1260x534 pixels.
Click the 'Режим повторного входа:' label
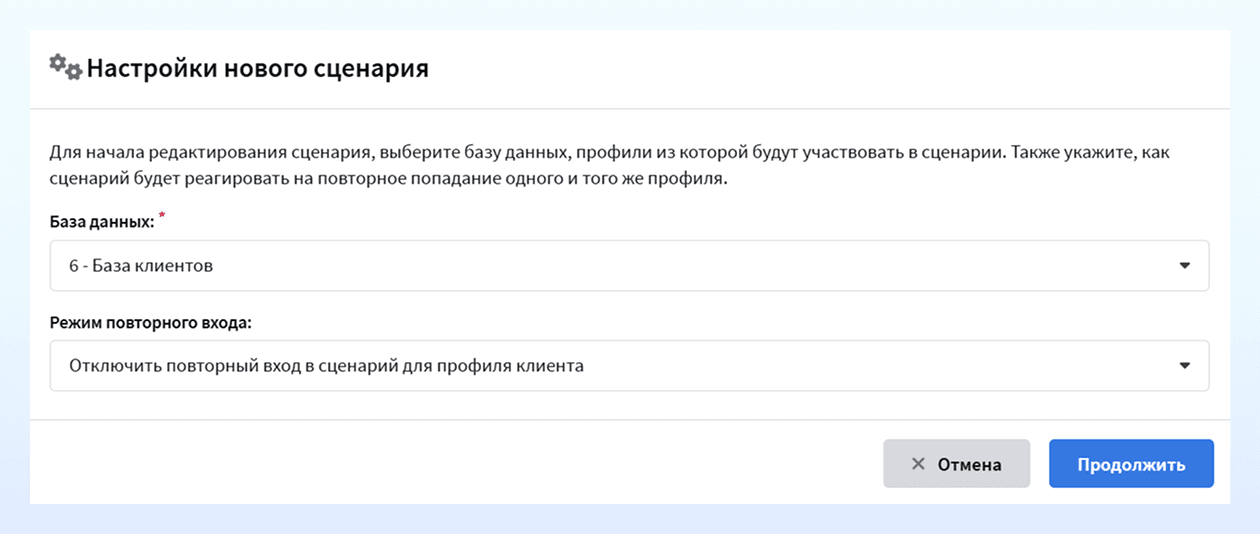tap(150, 323)
